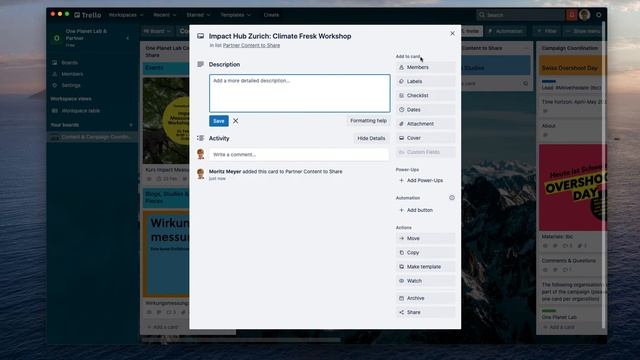Image resolution: width=640 pixels, height=360 pixels.
Task: Click the Write a comment field
Action: pos(299,155)
